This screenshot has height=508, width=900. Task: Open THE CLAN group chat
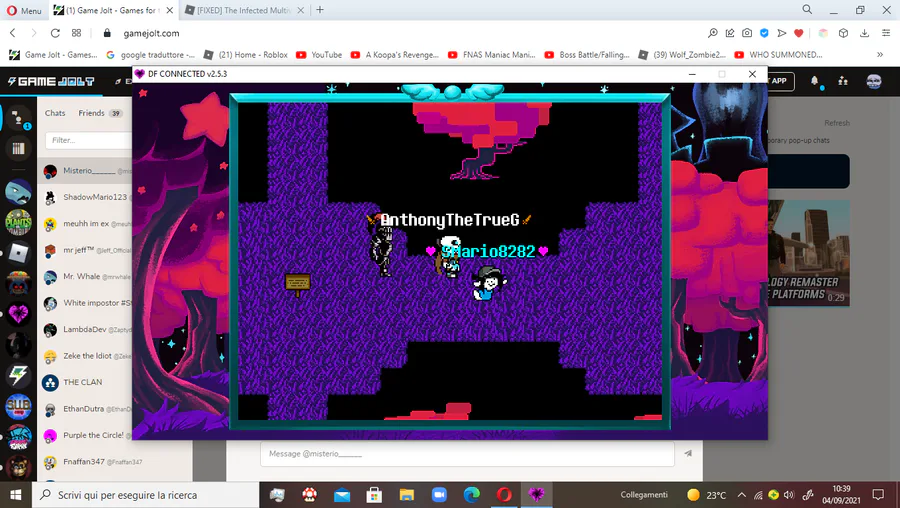(85, 382)
